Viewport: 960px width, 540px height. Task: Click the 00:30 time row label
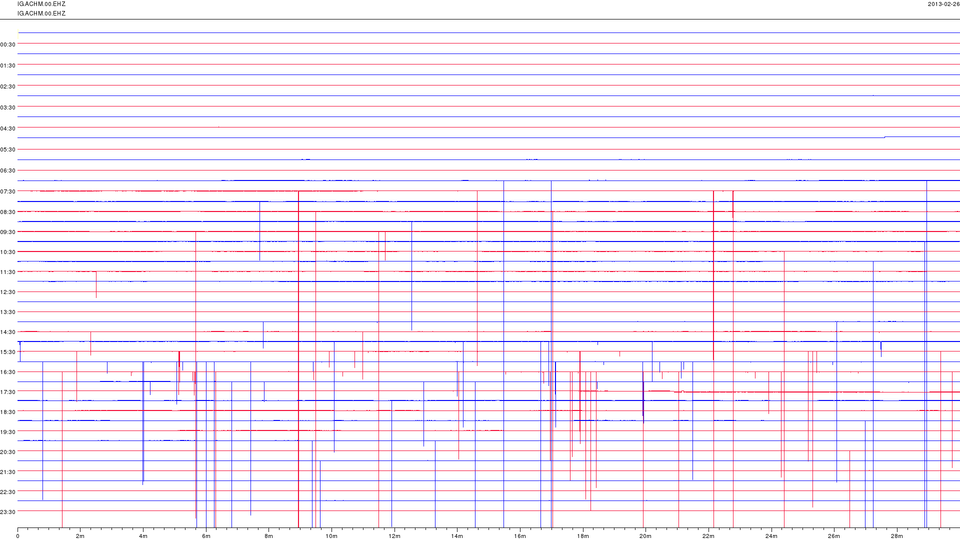[8, 44]
